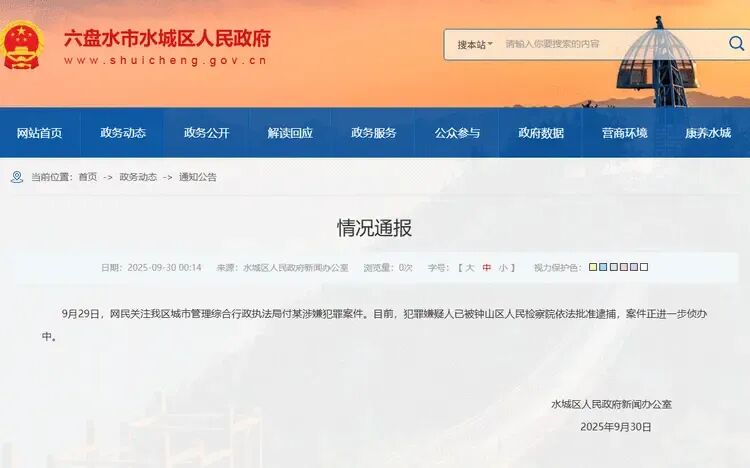Set font size to 小
Viewport: 750px width, 468px height.
coord(503,267)
